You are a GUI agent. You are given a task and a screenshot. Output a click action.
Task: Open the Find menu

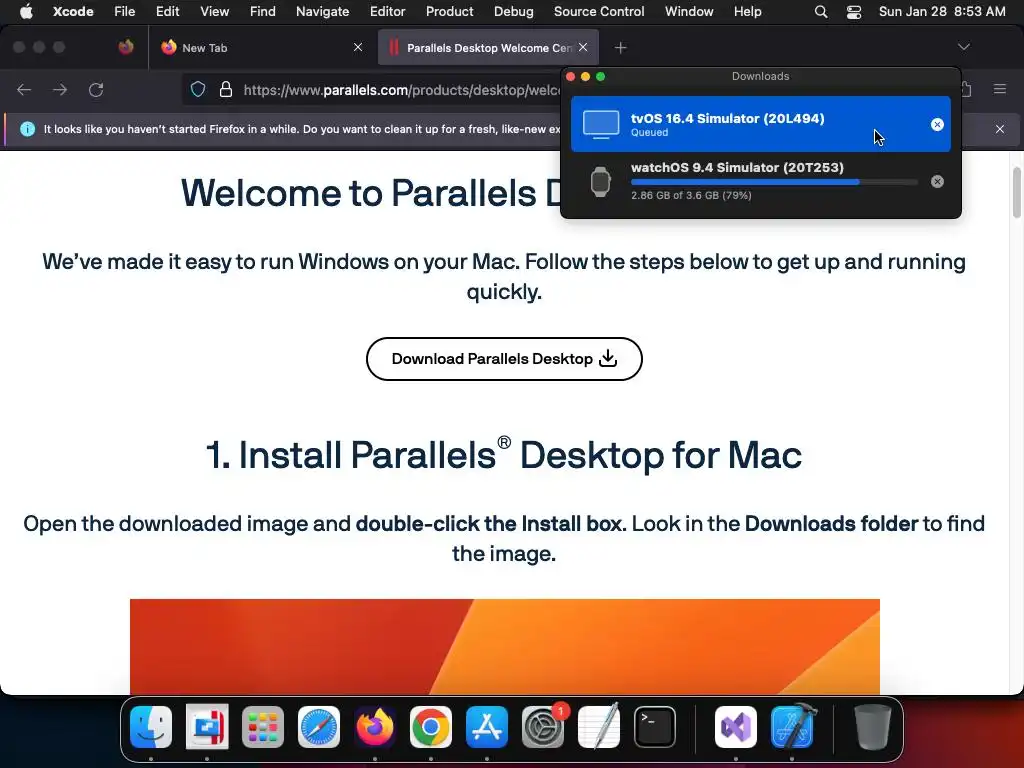263,11
